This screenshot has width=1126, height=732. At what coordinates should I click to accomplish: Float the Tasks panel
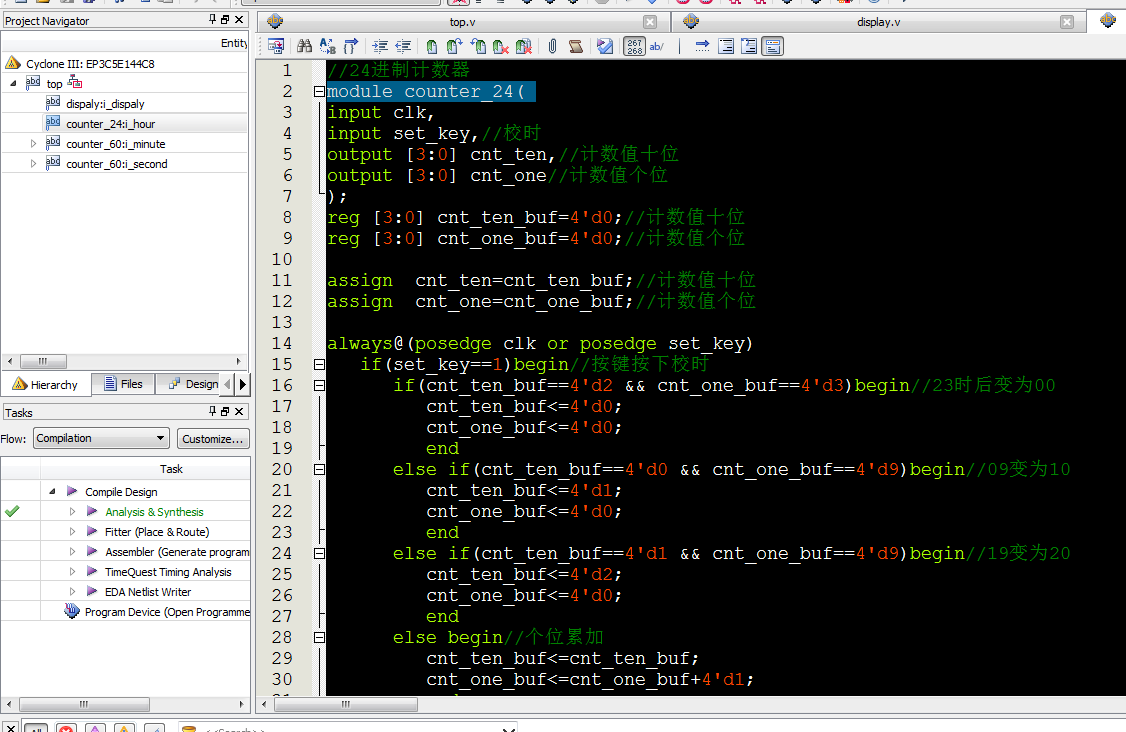click(225, 411)
